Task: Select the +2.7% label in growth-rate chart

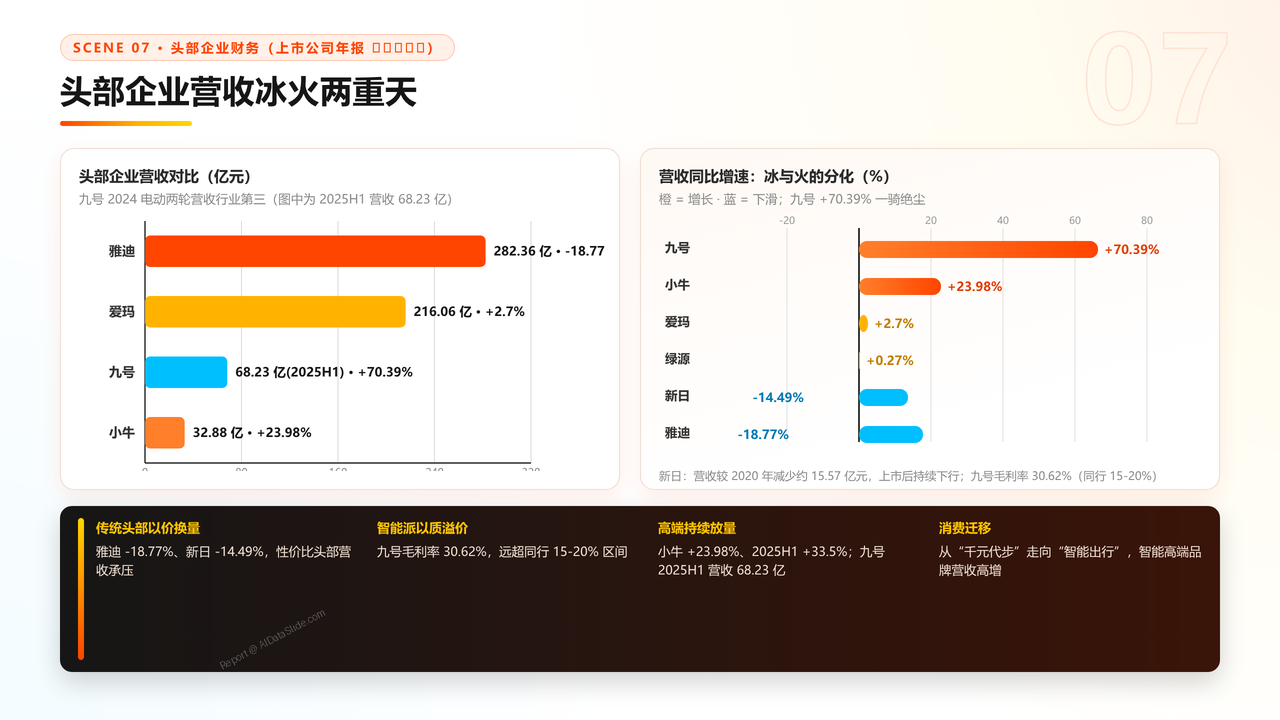Action: click(894, 323)
